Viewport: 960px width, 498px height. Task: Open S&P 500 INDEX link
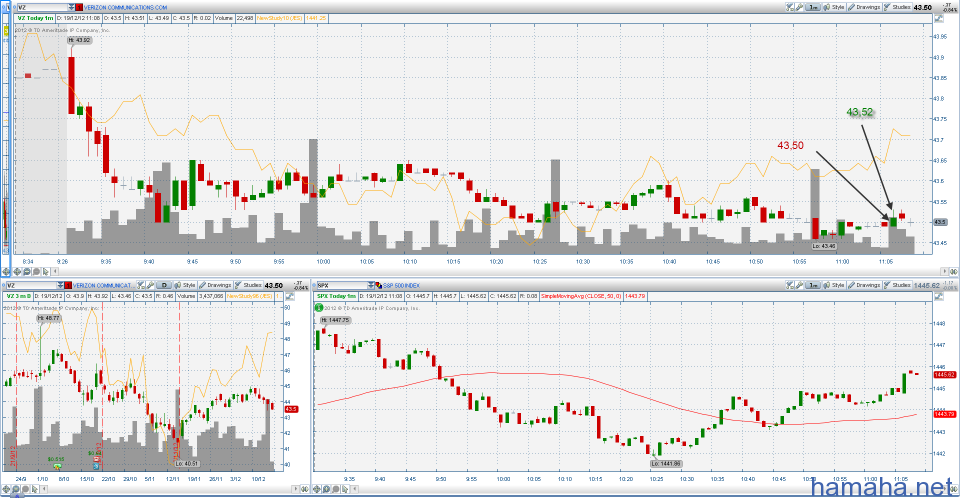pyautogui.click(x=402, y=285)
